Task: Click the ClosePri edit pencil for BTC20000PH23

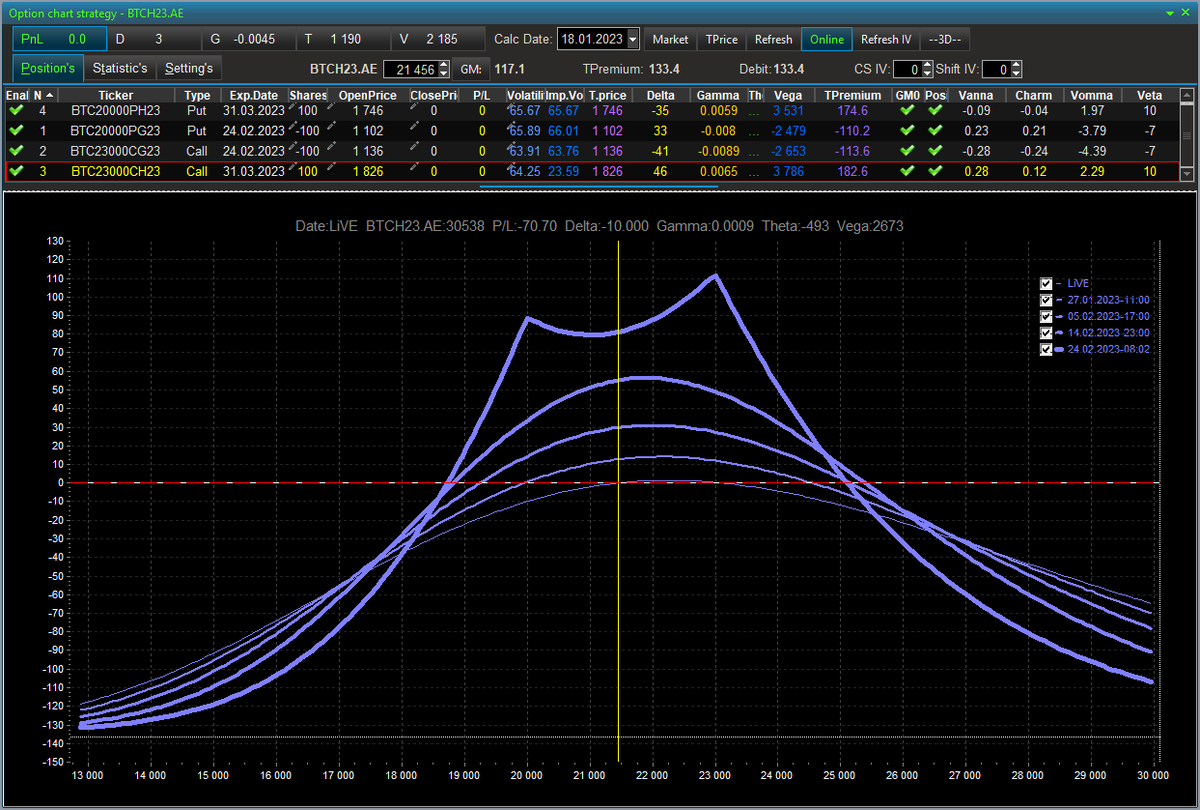Action: tap(414, 105)
